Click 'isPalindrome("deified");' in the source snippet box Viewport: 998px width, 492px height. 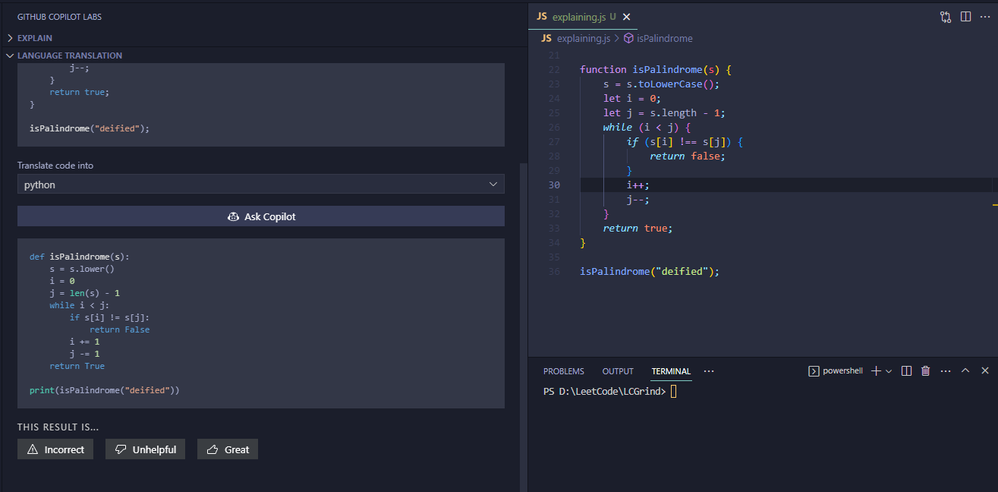click(89, 128)
